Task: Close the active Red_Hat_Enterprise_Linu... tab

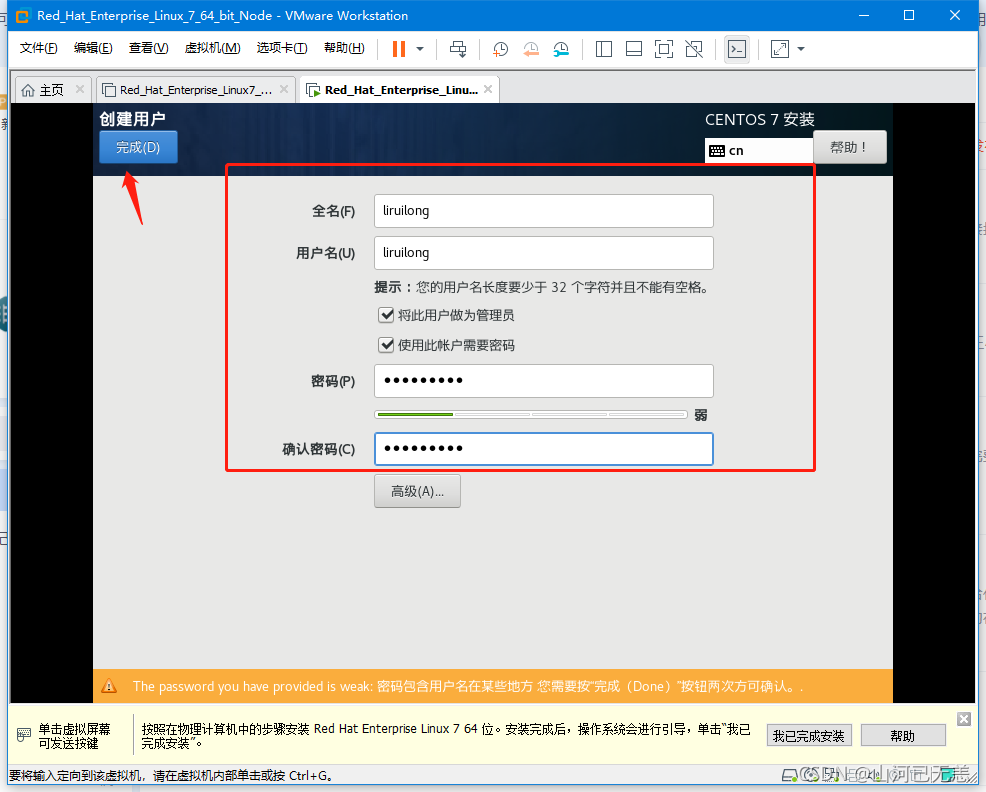Action: [x=488, y=89]
